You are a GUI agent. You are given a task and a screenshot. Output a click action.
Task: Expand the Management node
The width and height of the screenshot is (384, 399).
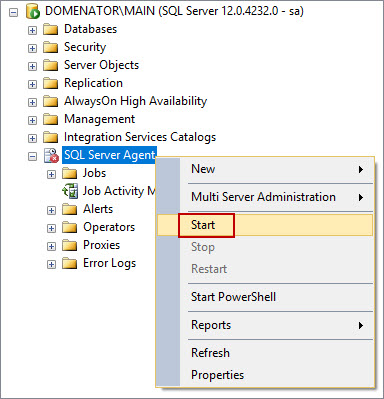[x=32, y=120]
